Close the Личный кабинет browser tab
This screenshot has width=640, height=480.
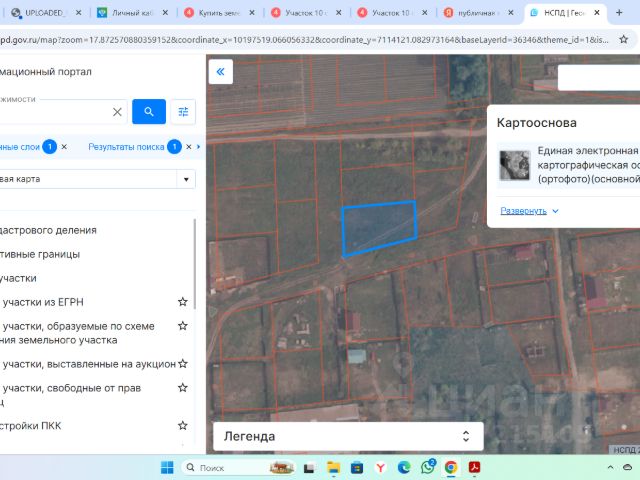click(165, 13)
